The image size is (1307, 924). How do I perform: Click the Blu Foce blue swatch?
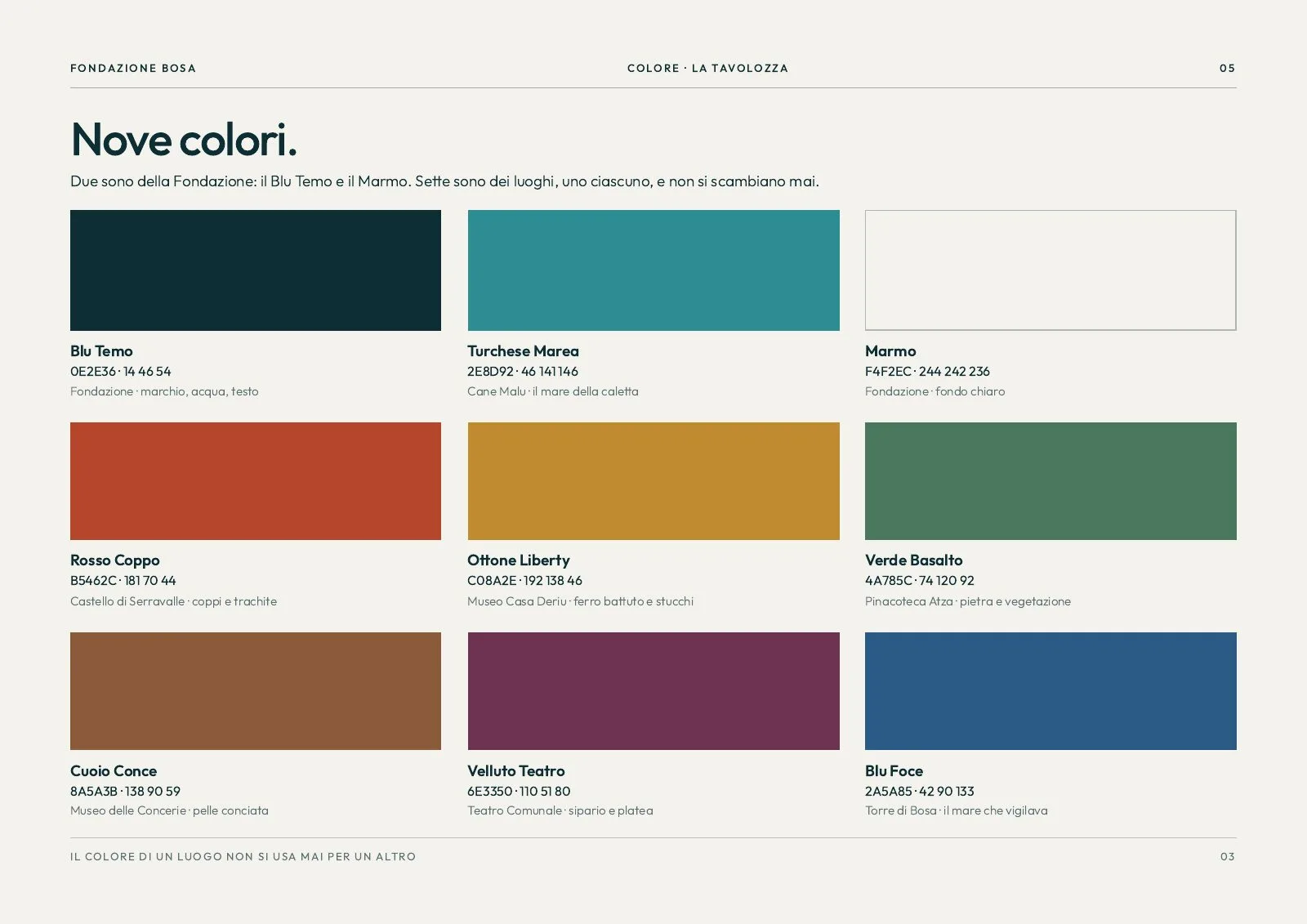point(1051,691)
